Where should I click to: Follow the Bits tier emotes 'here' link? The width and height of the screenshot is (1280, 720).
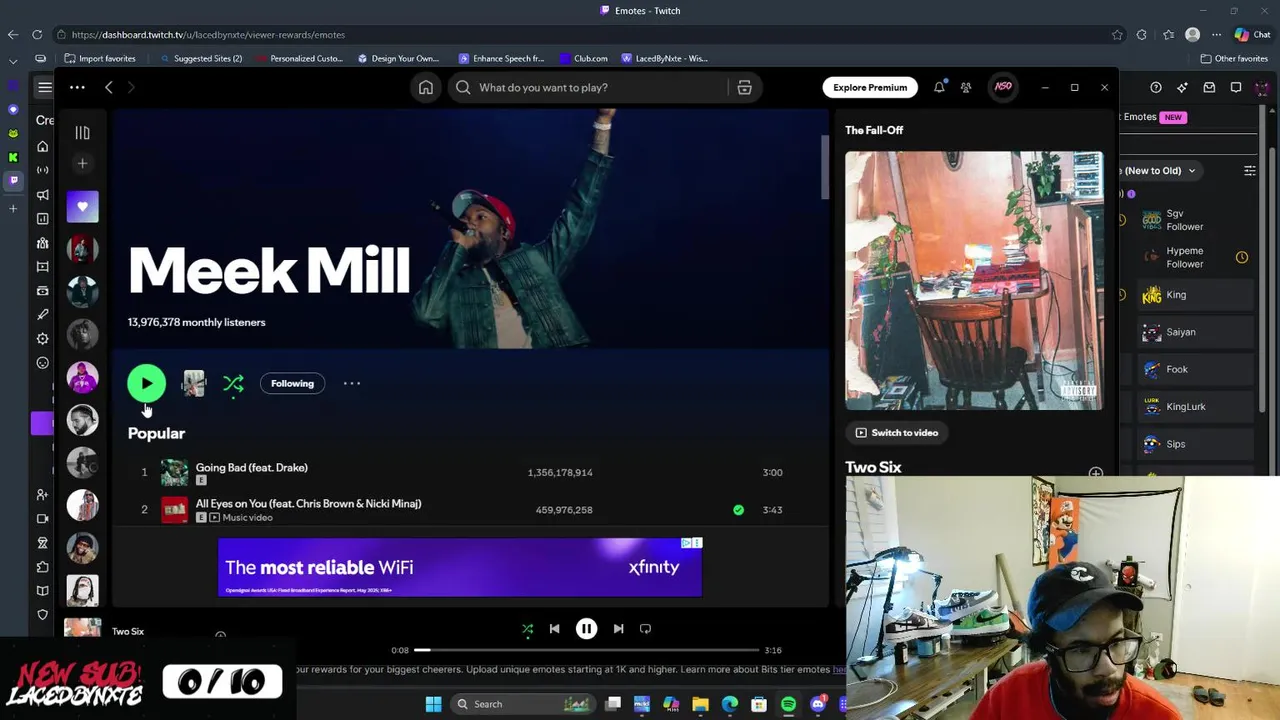(x=838, y=670)
